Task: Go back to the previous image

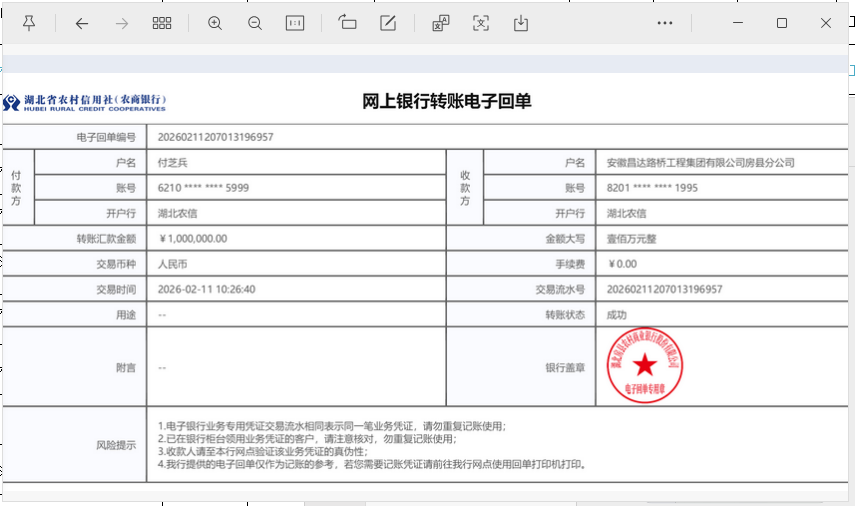Action: pyautogui.click(x=82, y=23)
